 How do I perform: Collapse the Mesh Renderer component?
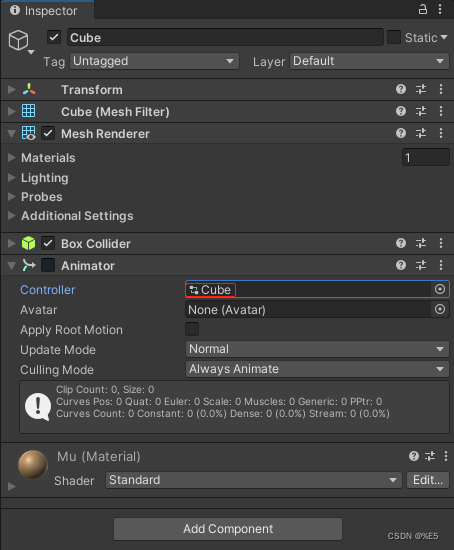(x=12, y=134)
